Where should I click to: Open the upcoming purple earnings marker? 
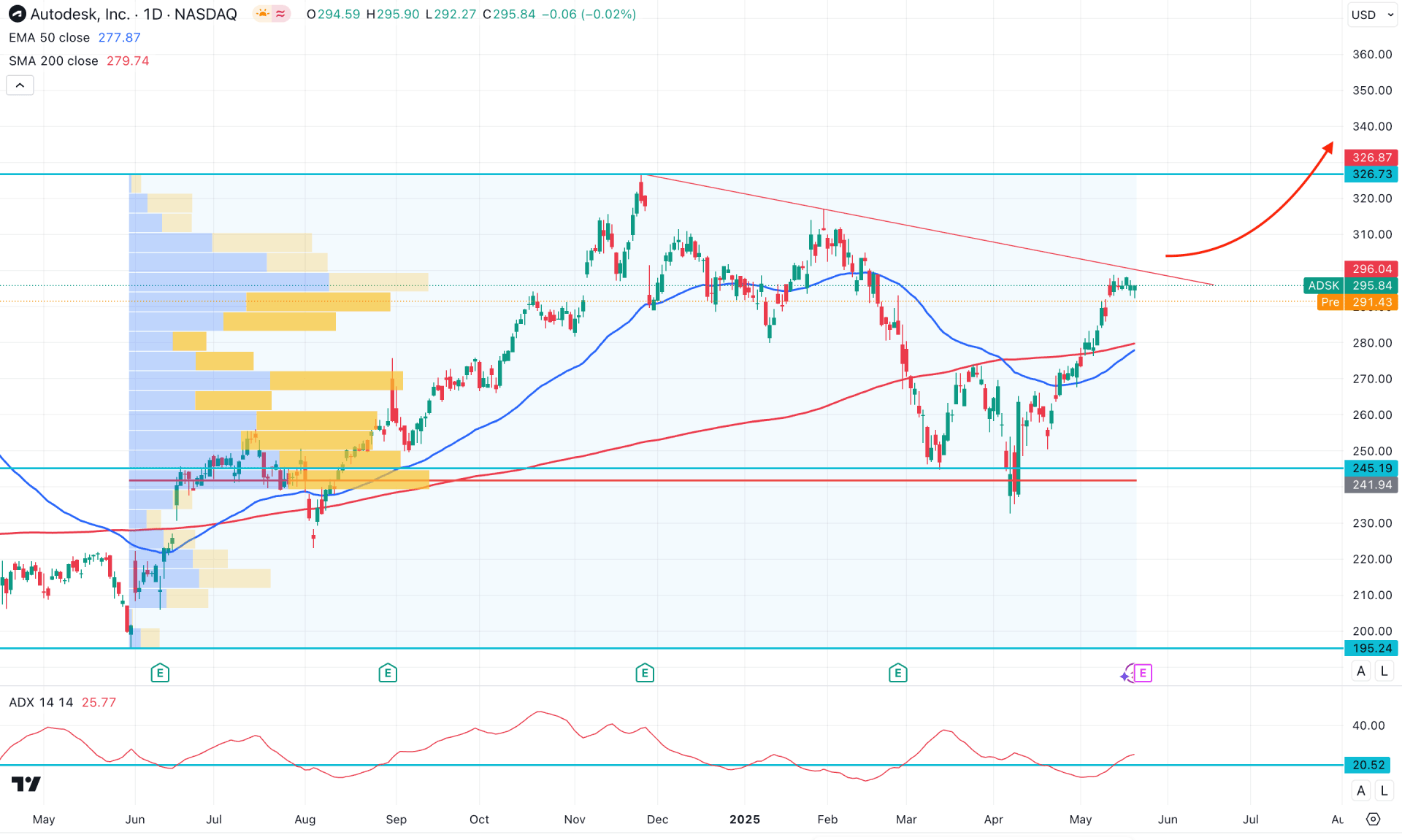click(1143, 673)
